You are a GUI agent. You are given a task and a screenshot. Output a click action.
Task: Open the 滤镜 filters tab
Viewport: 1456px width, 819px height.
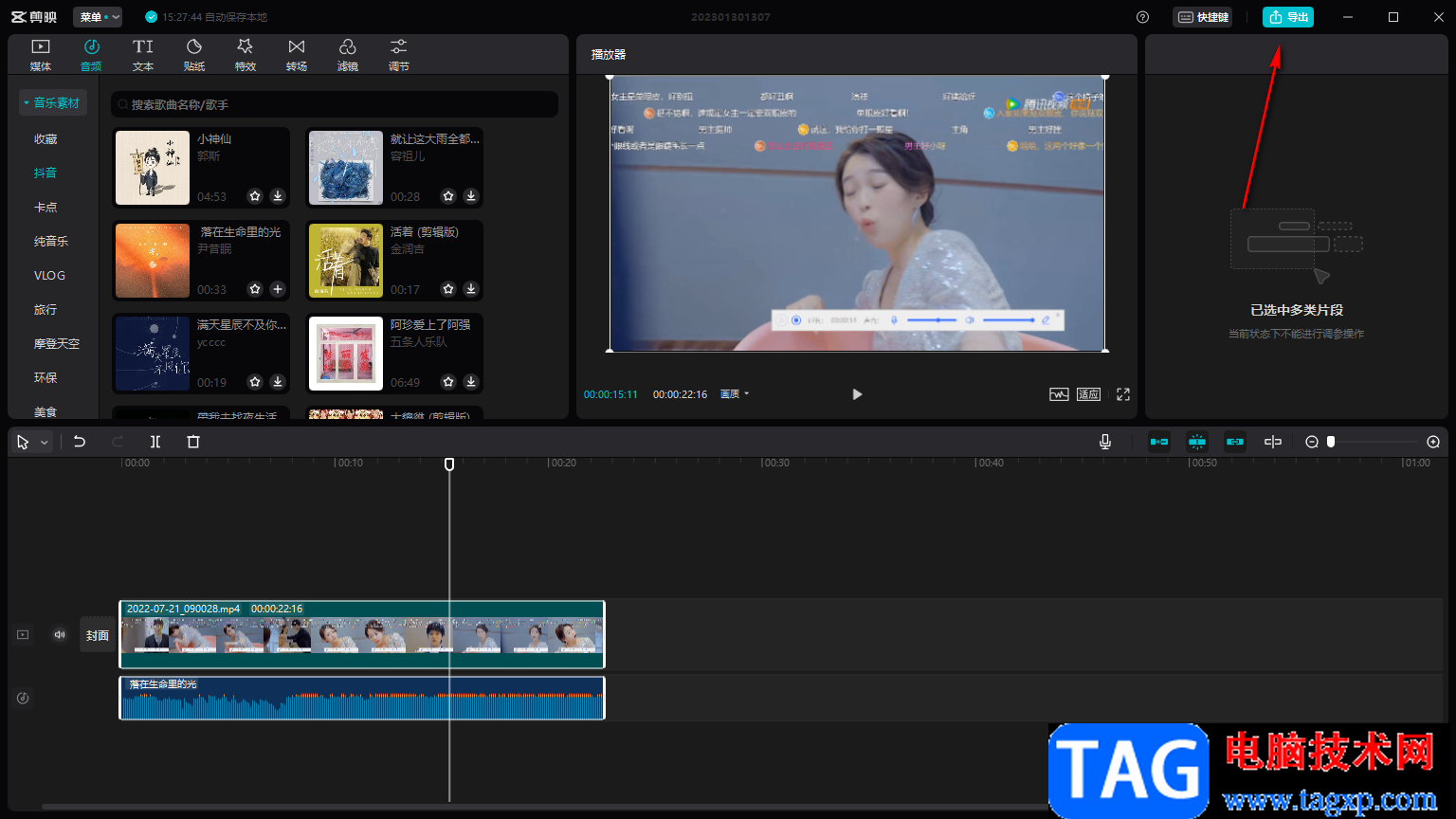pyautogui.click(x=348, y=55)
